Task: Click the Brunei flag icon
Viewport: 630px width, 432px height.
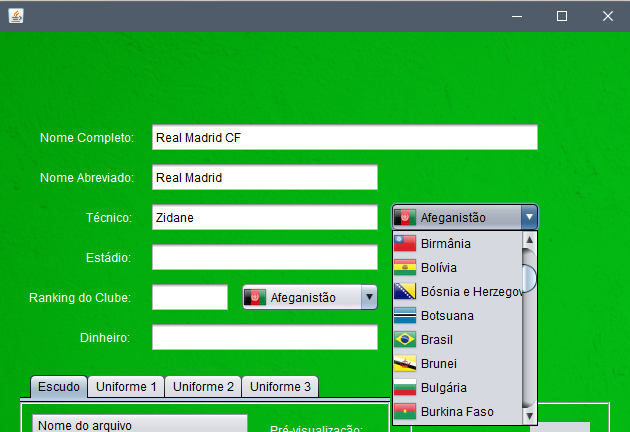Action: [x=405, y=364]
